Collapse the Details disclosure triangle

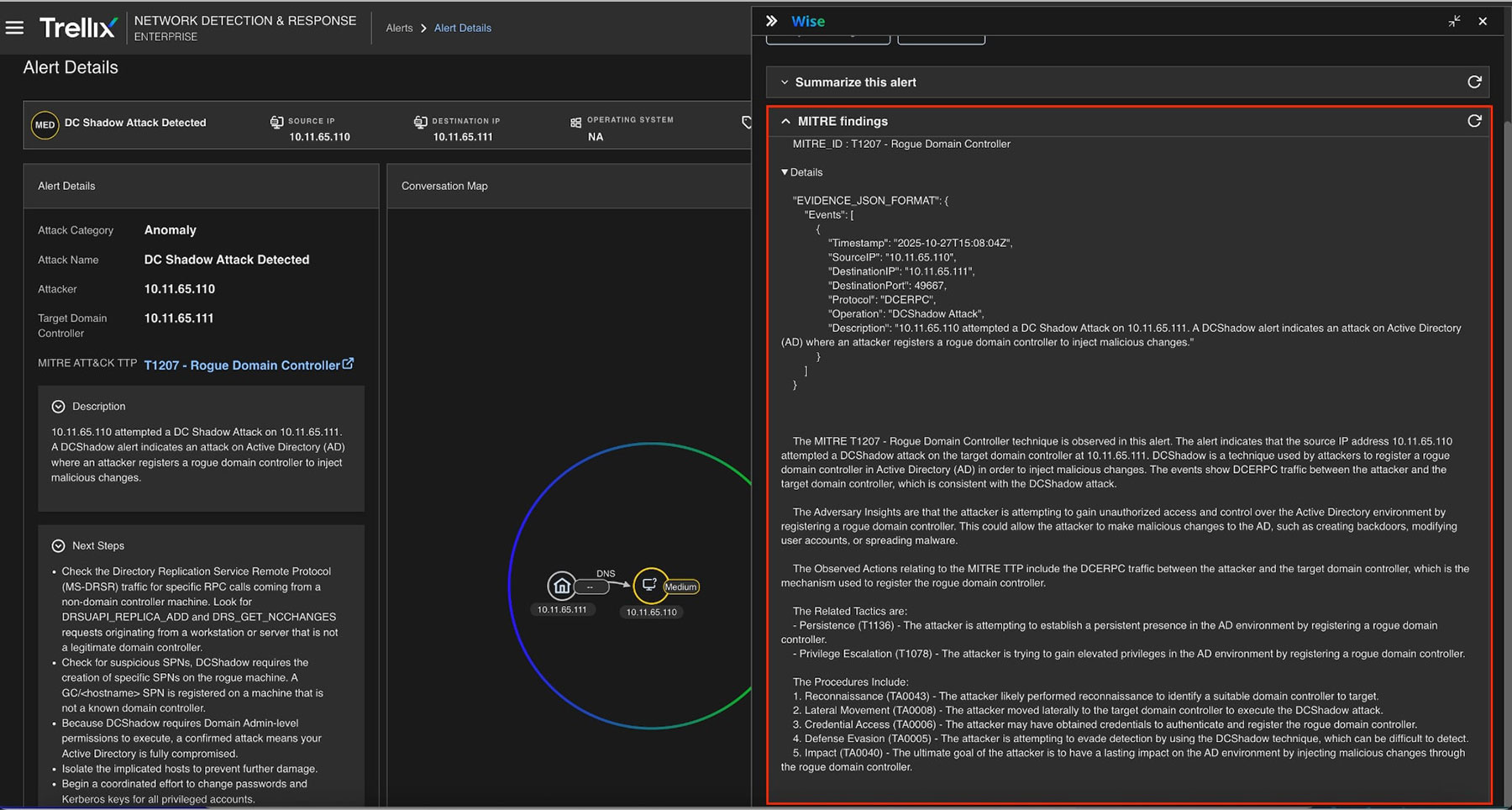click(x=785, y=172)
